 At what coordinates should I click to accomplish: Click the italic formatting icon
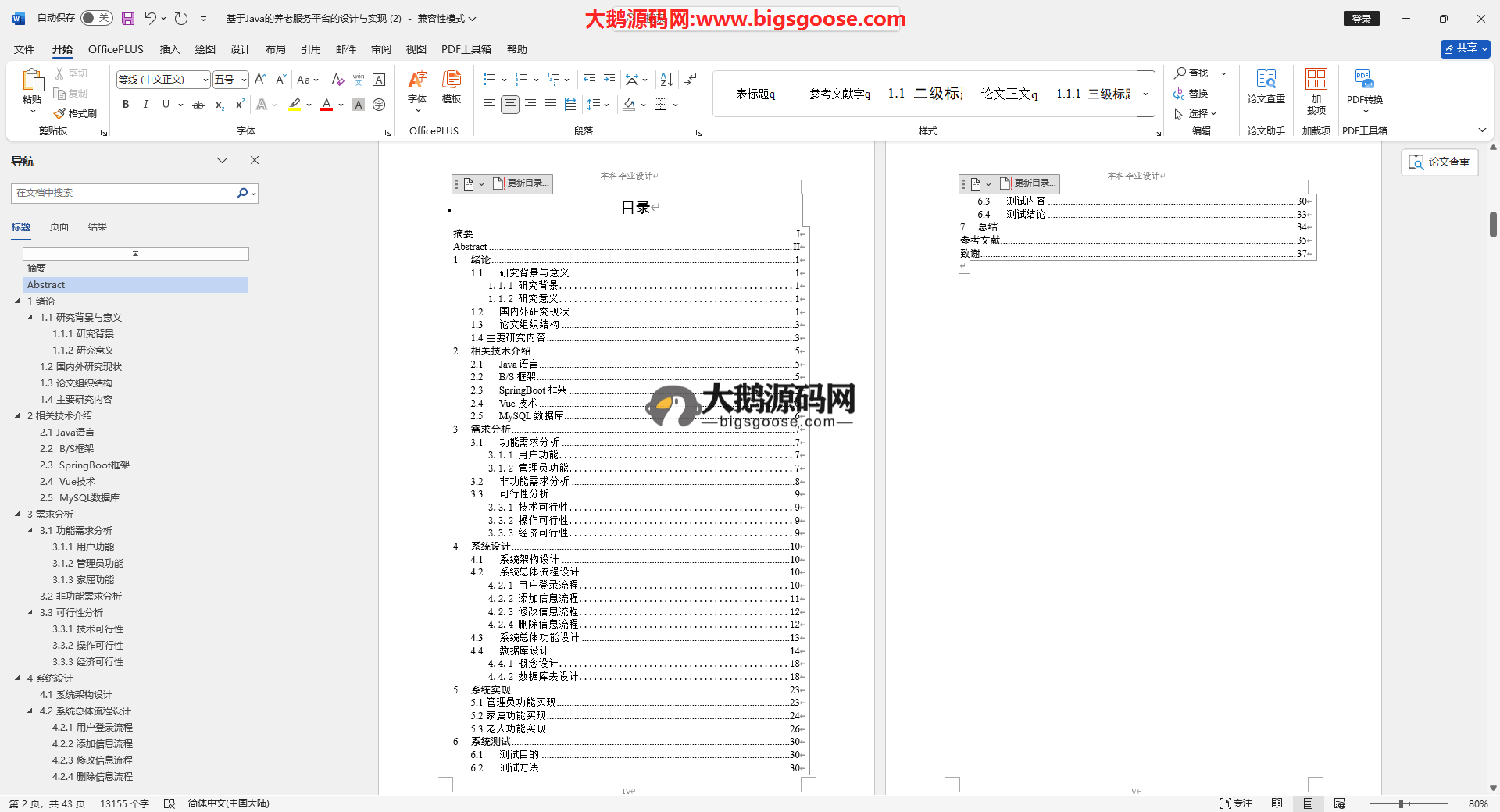pyautogui.click(x=145, y=105)
